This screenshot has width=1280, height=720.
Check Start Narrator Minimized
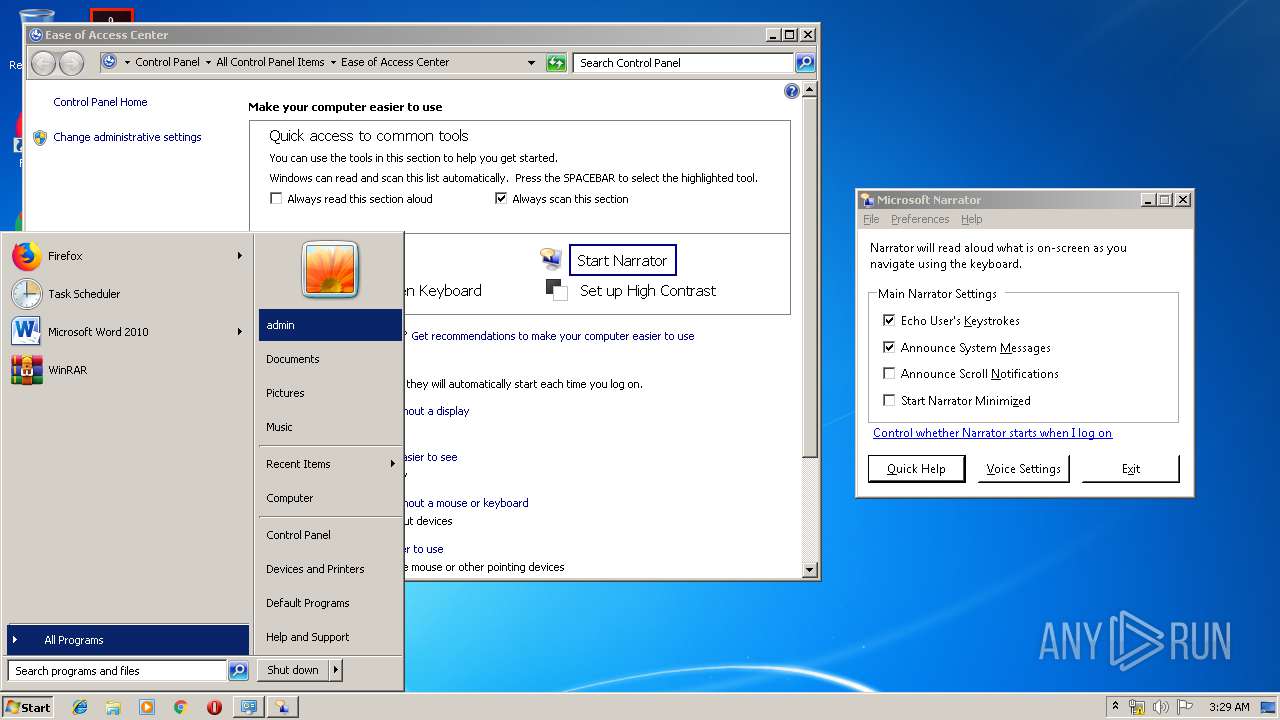889,401
